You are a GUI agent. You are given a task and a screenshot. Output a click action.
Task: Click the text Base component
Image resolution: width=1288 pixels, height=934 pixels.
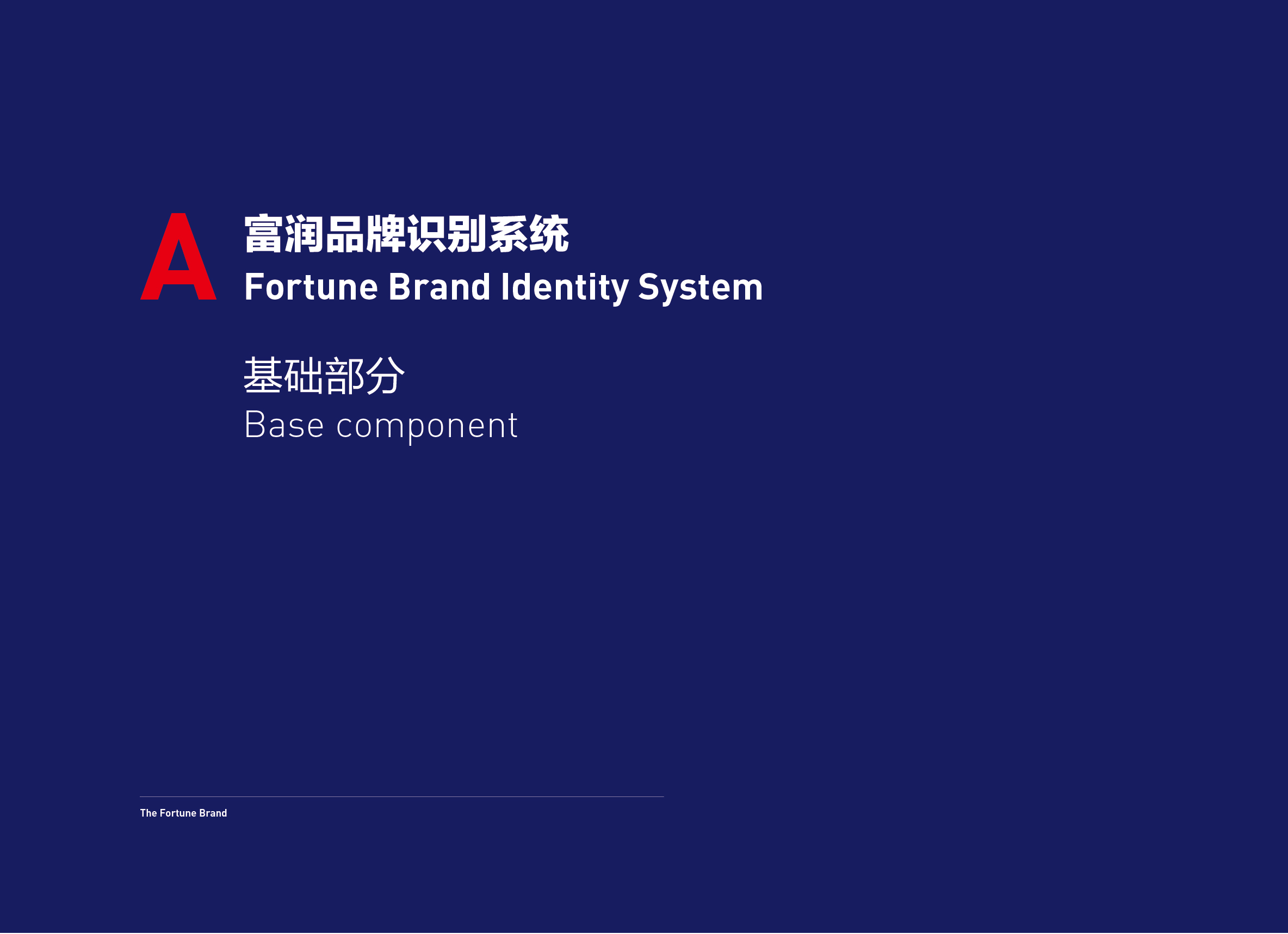(381, 426)
